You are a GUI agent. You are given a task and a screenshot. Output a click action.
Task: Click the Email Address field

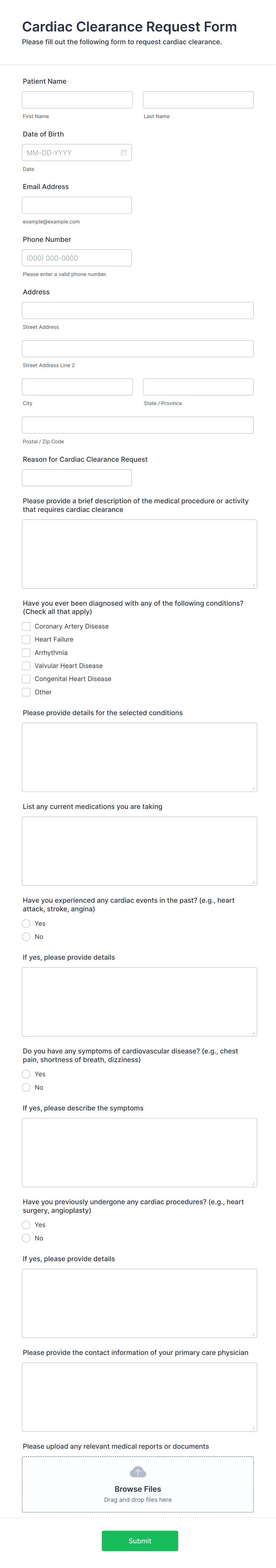tap(77, 204)
